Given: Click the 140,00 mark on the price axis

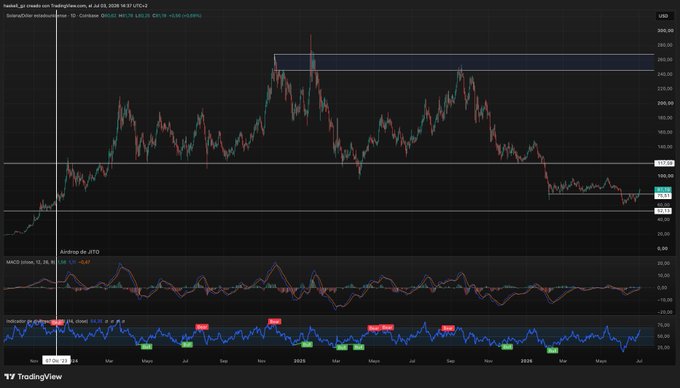Looking at the screenshot, I should (665, 147).
